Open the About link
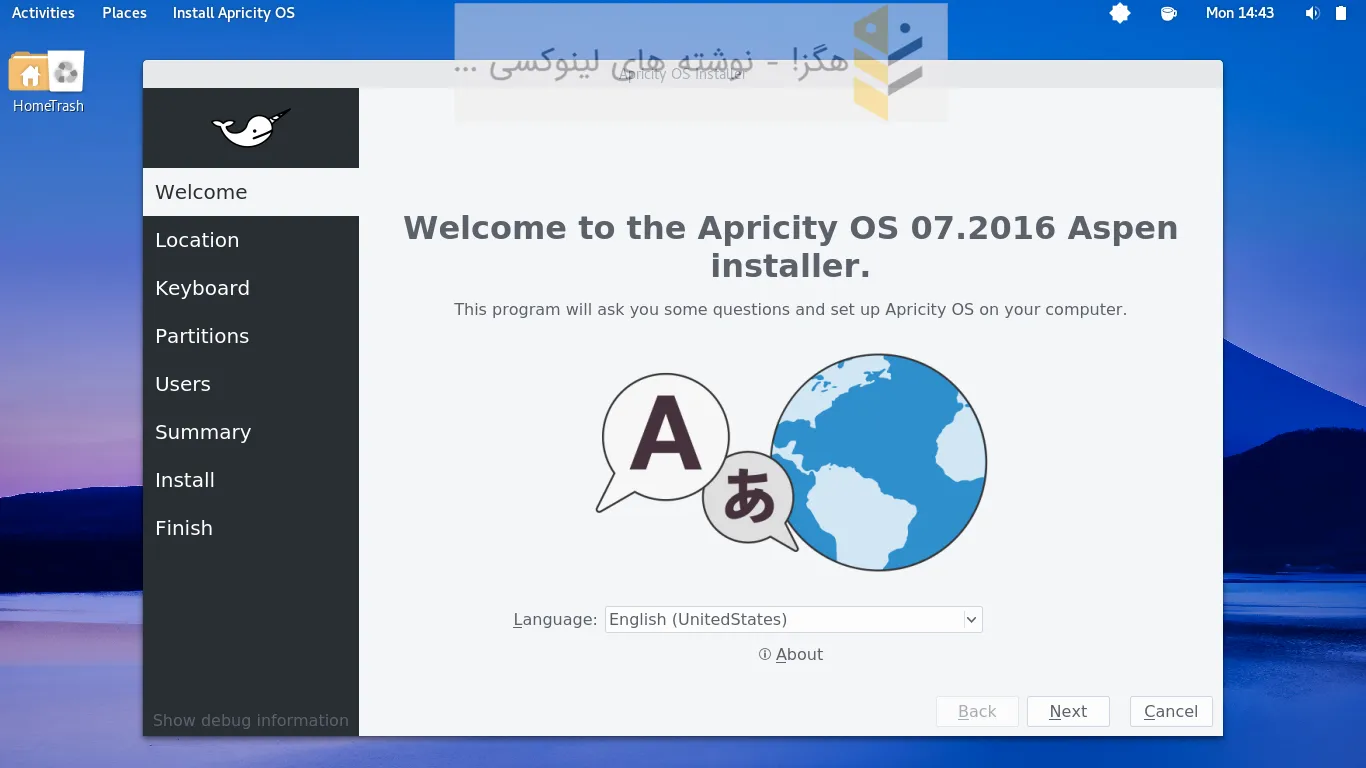This screenshot has width=1366, height=768. 799,654
